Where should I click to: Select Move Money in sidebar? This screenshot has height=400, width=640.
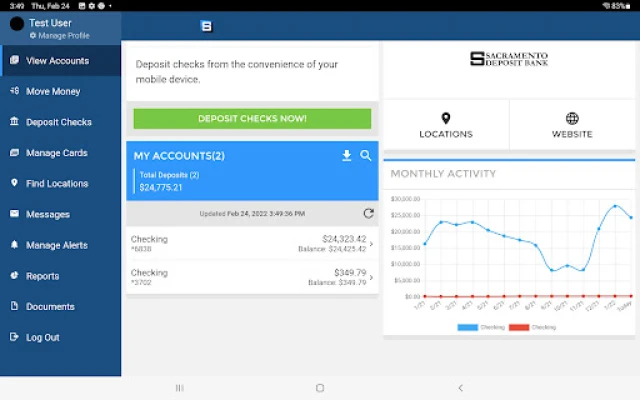tap(53, 92)
